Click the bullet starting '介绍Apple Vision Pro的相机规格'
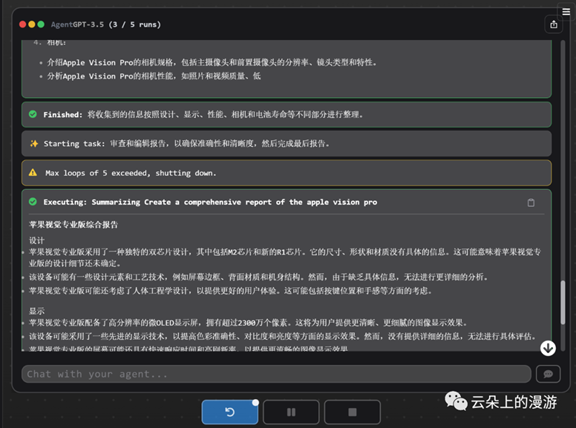 pos(212,62)
